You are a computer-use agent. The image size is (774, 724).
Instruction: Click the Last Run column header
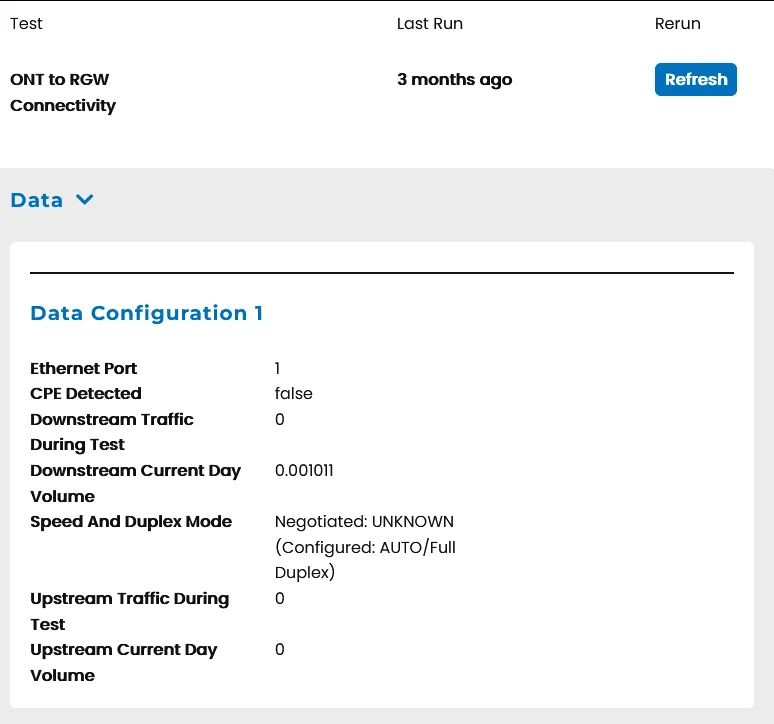tap(429, 23)
